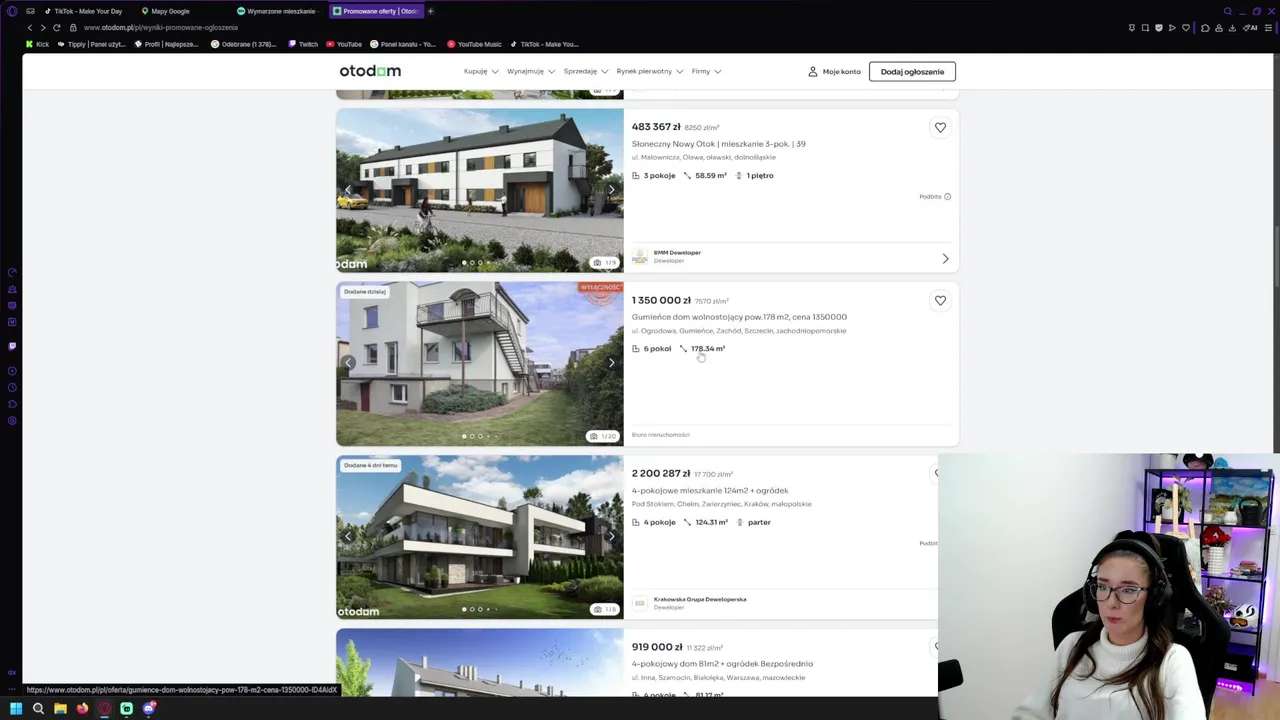The width and height of the screenshot is (1280, 720).
Task: Show previous photo of Słoneczny Nowy Otok listing
Action: click(348, 190)
